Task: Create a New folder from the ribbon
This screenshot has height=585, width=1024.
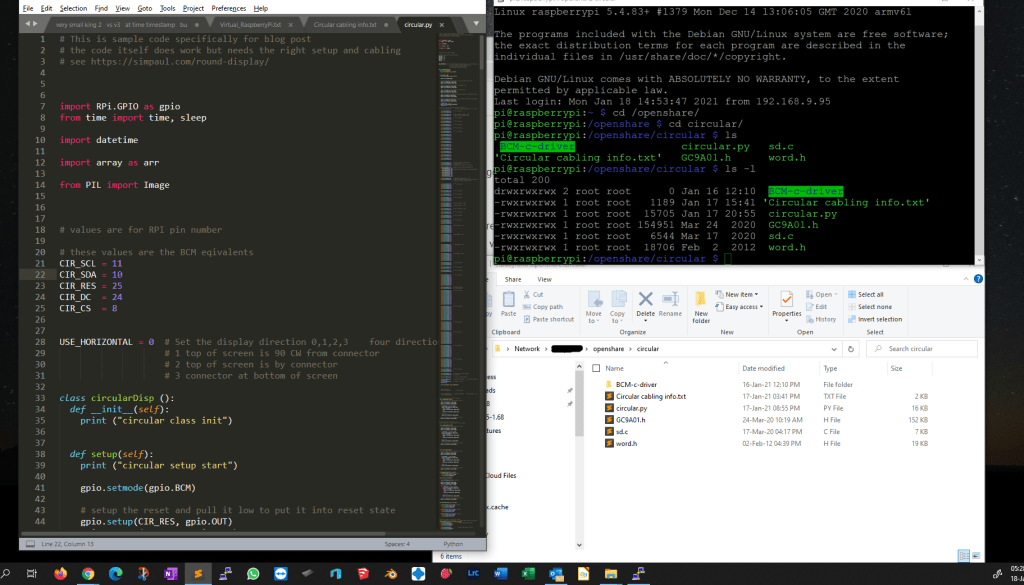Action: click(x=701, y=304)
